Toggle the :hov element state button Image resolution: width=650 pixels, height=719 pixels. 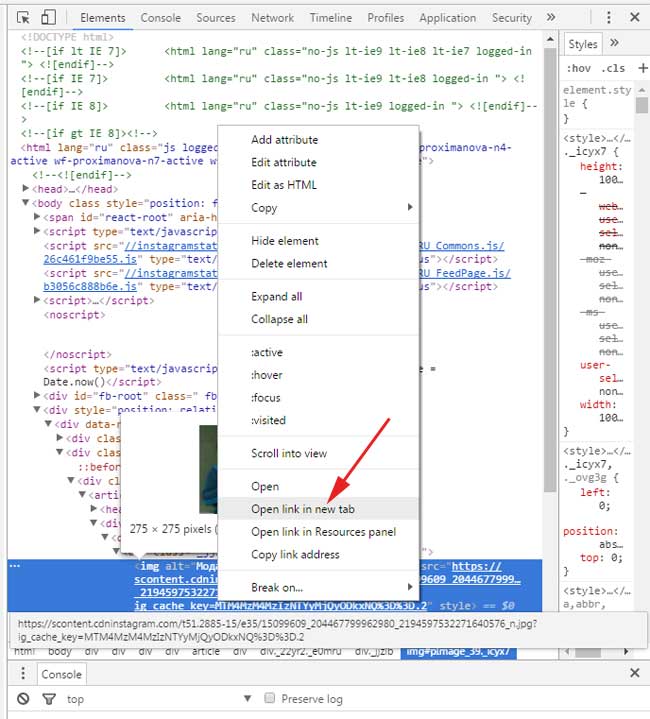579,68
